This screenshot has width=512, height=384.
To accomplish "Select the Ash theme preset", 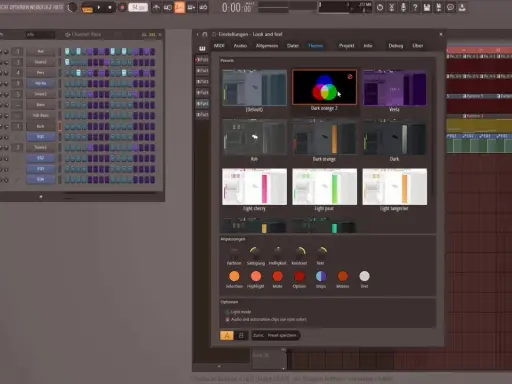I will 254,137.
